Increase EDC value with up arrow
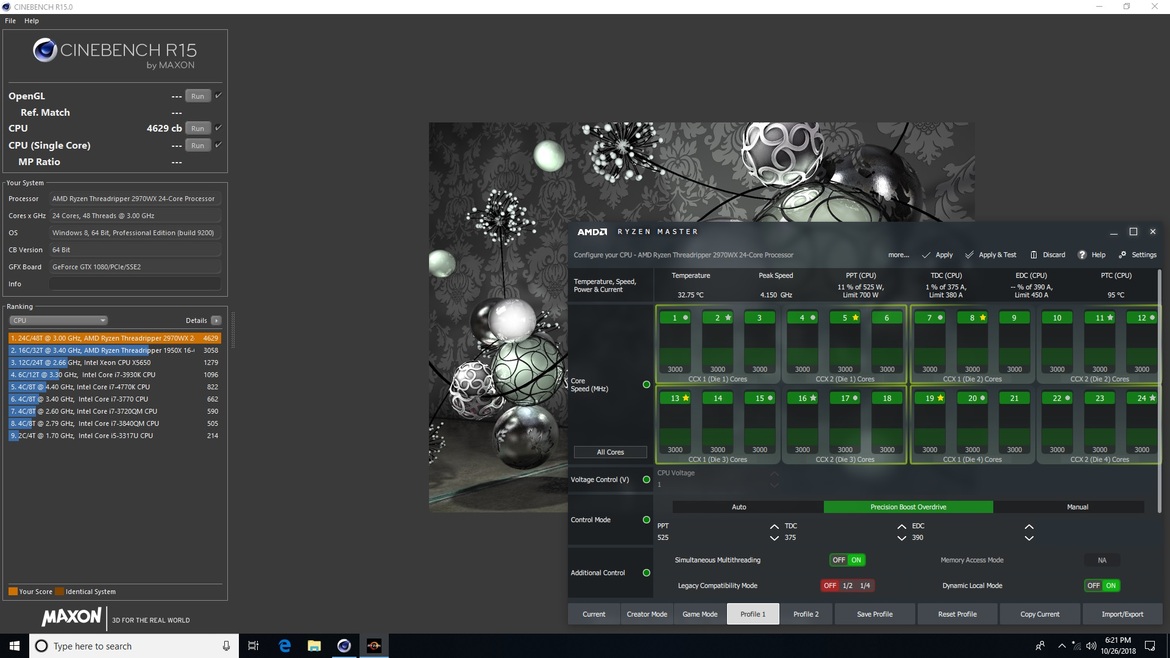The height and width of the screenshot is (658, 1170). pyautogui.click(x=1029, y=527)
